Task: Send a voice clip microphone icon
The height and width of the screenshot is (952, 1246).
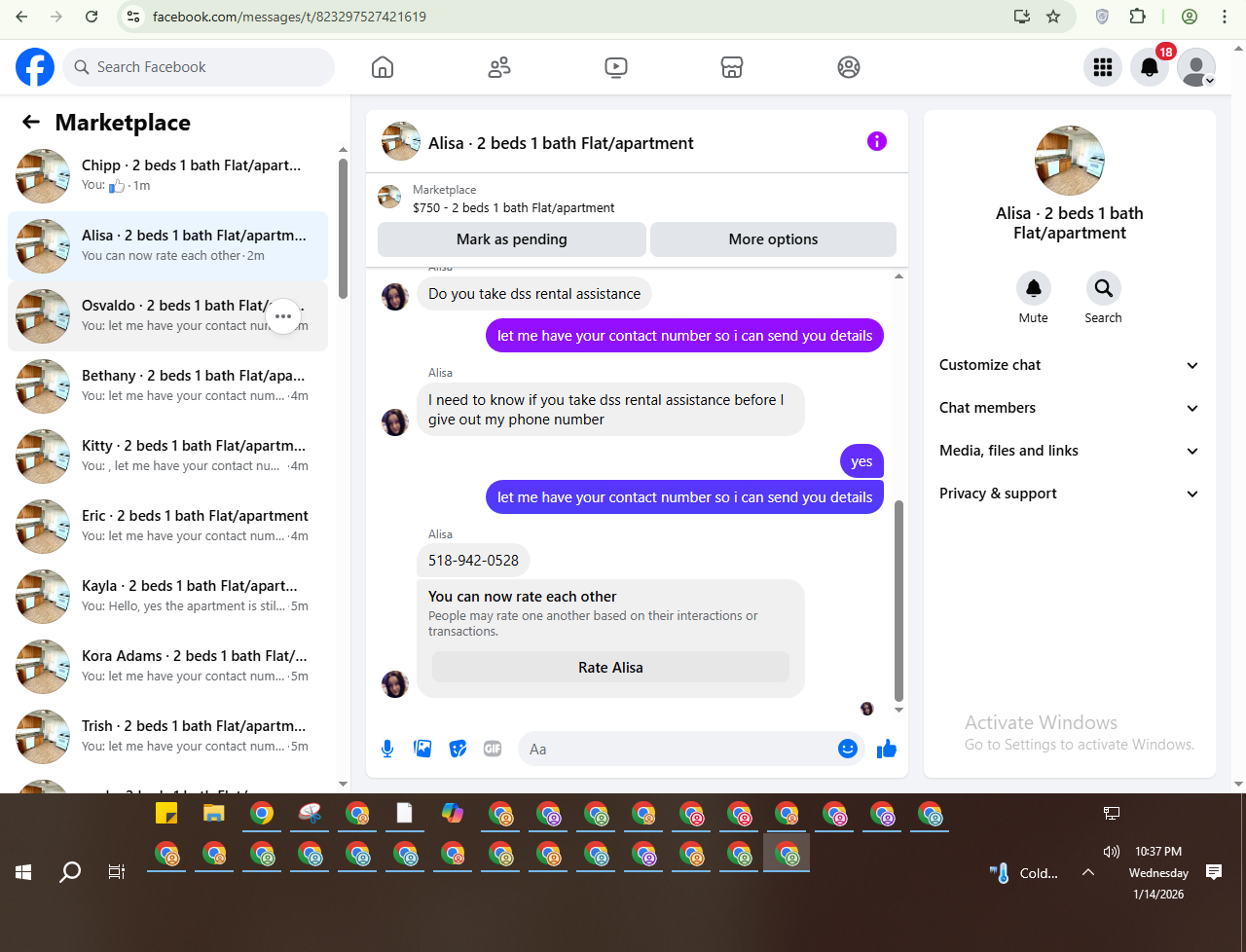Action: coord(387,749)
